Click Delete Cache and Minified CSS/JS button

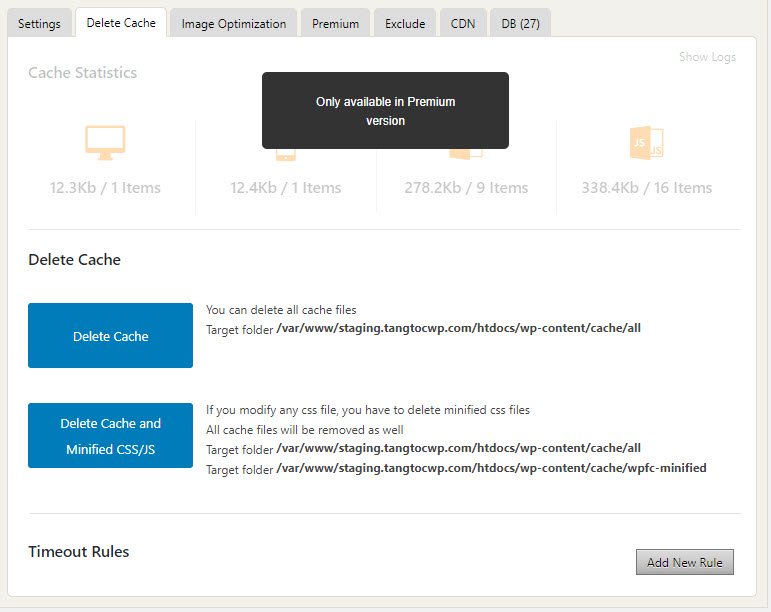[111, 436]
